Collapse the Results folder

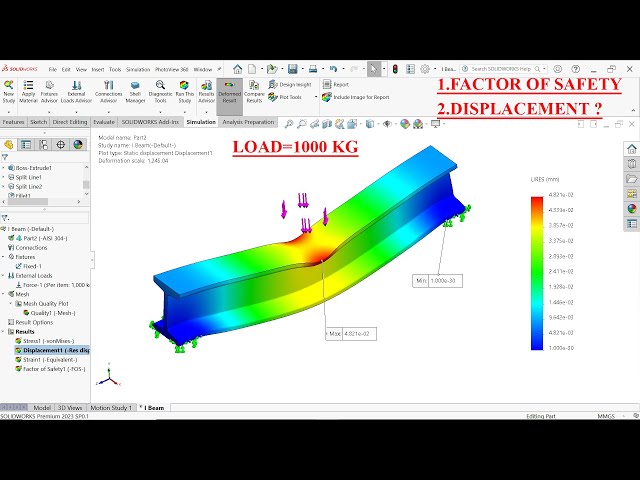(x=4, y=331)
